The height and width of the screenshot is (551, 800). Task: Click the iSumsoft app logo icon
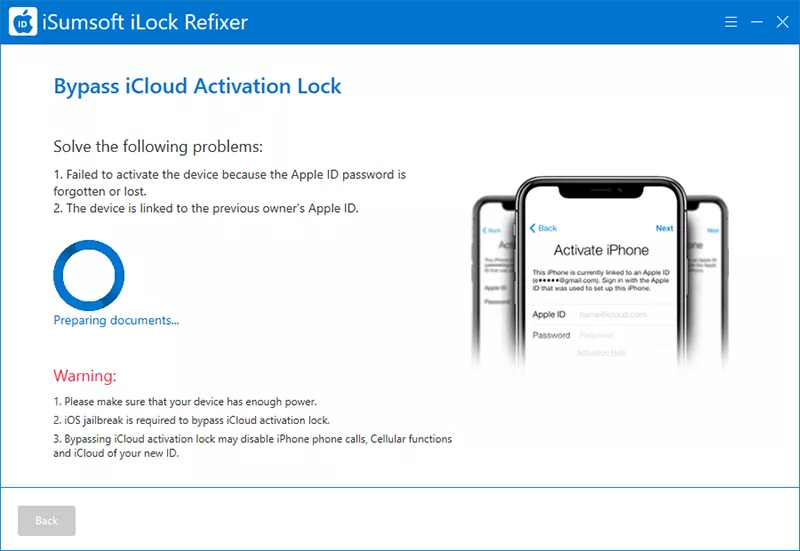pyautogui.click(x=23, y=22)
